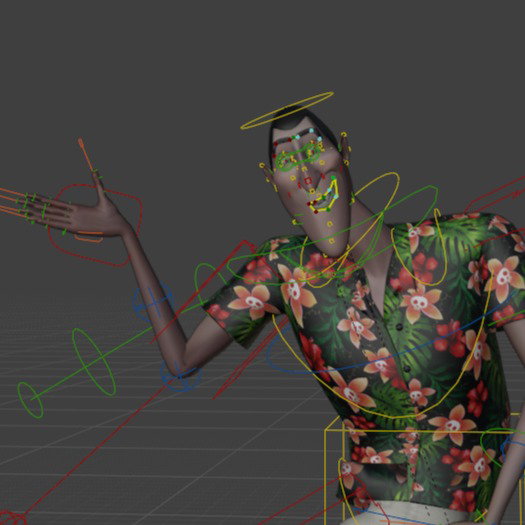This screenshot has height=525, width=525.
Task: Select the red hand control box around raised hand
Action: 95,225
